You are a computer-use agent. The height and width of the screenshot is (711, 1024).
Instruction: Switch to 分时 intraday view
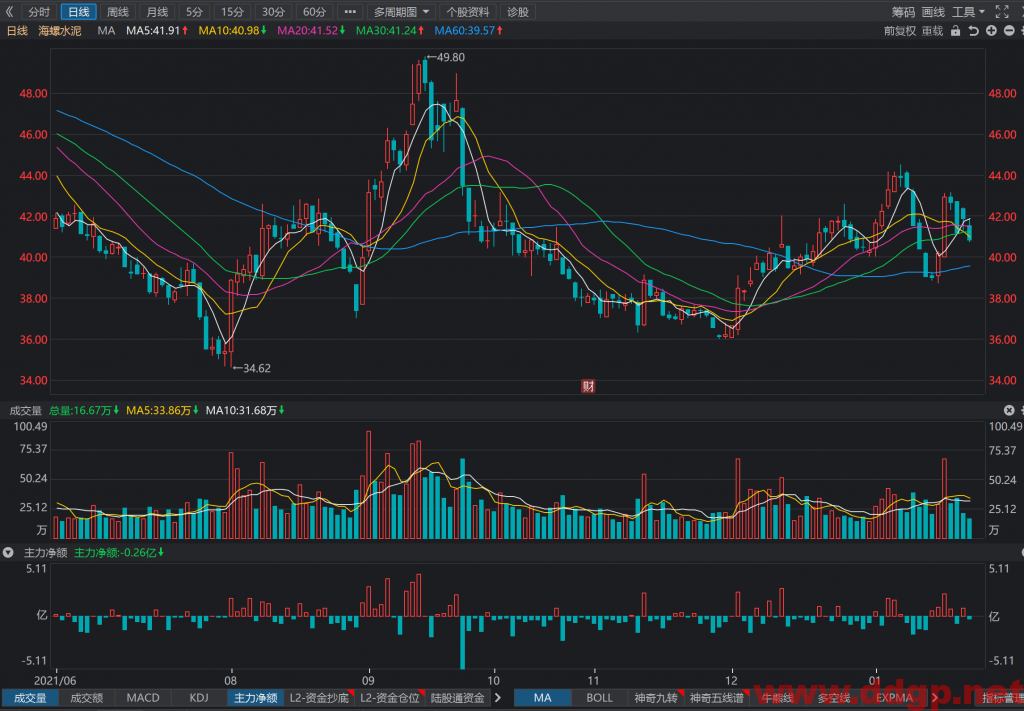[39, 12]
